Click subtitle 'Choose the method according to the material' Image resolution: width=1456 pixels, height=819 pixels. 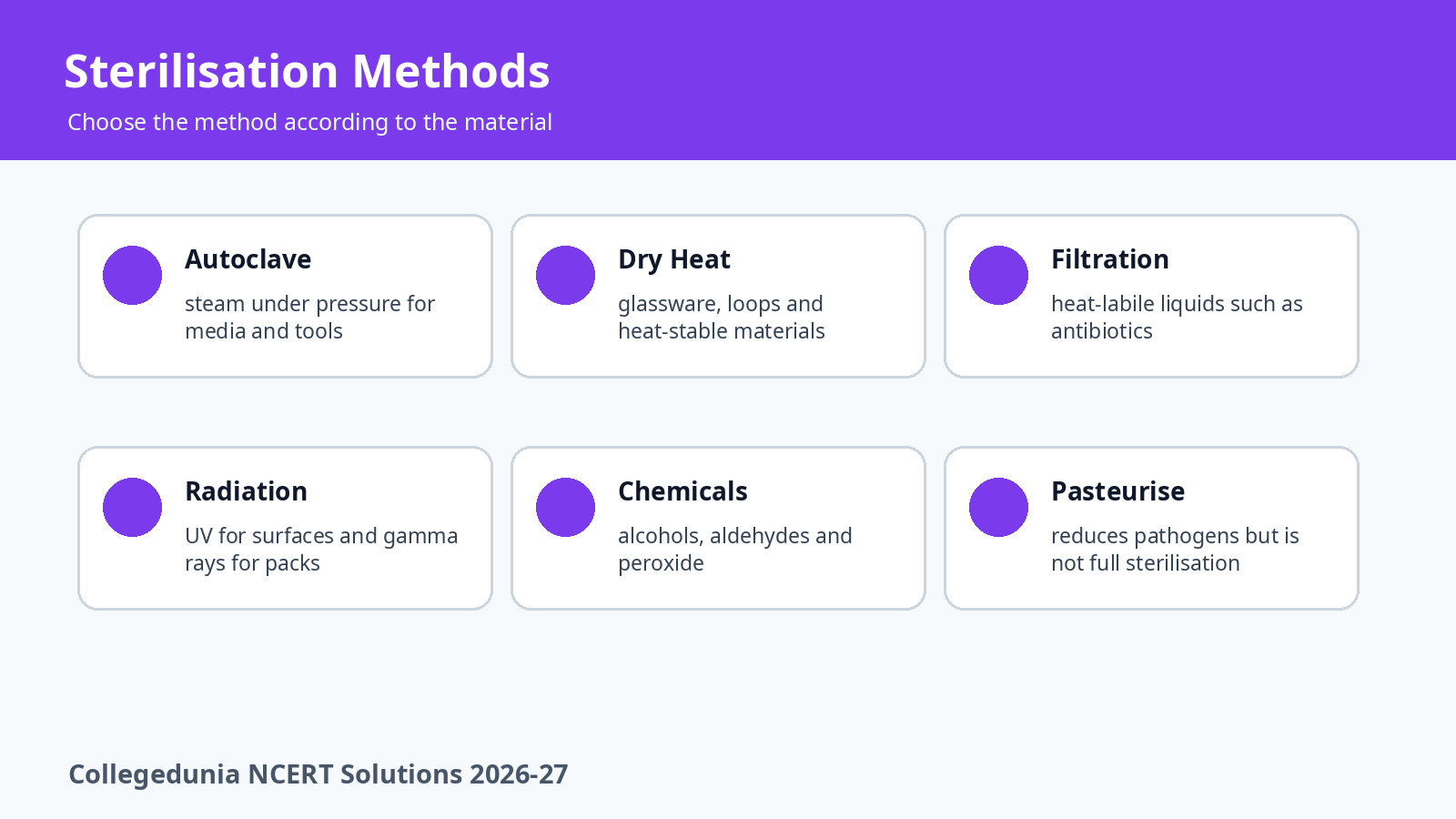point(309,122)
